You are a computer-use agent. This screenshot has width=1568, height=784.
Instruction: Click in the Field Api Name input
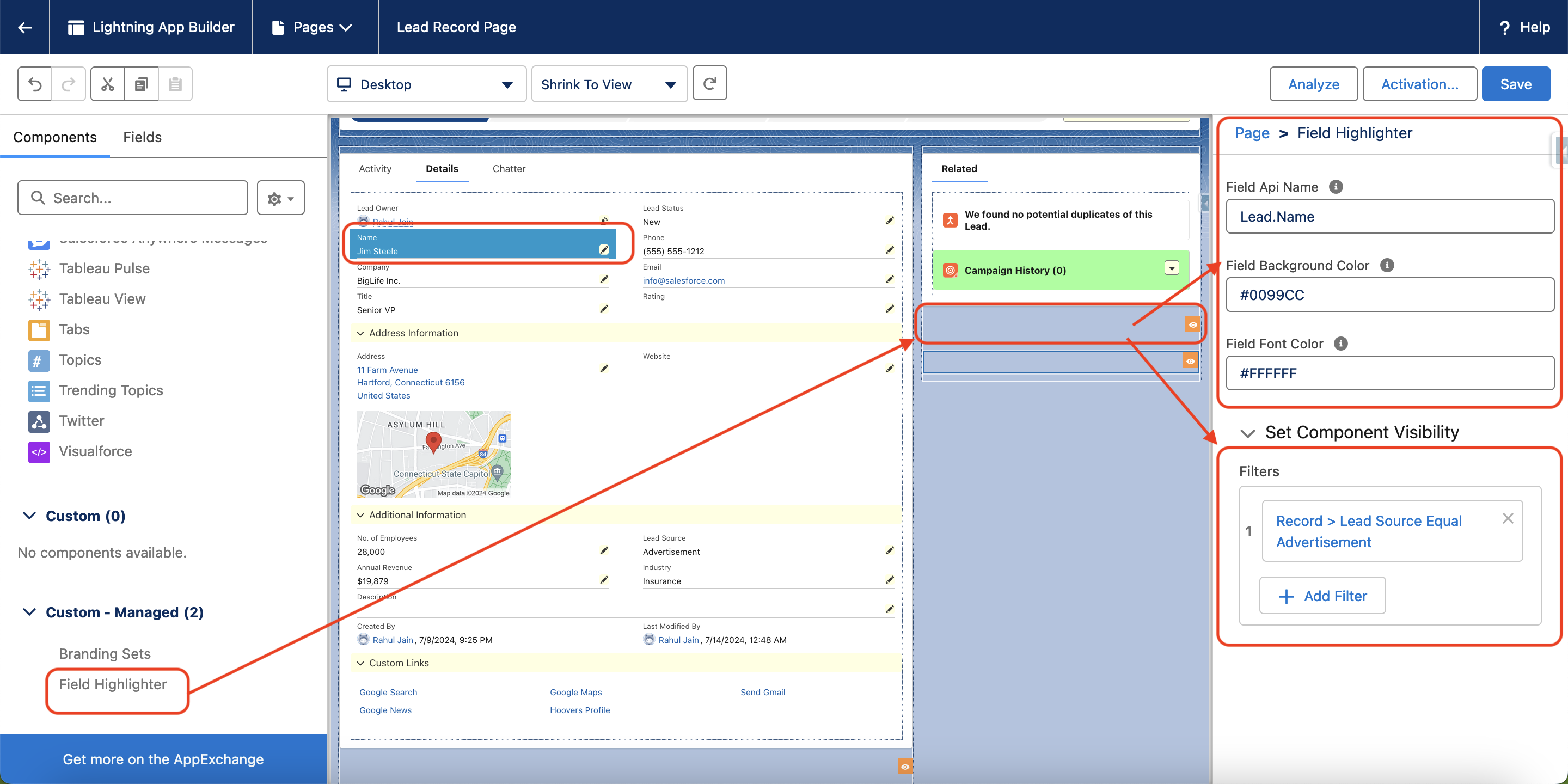click(1389, 216)
